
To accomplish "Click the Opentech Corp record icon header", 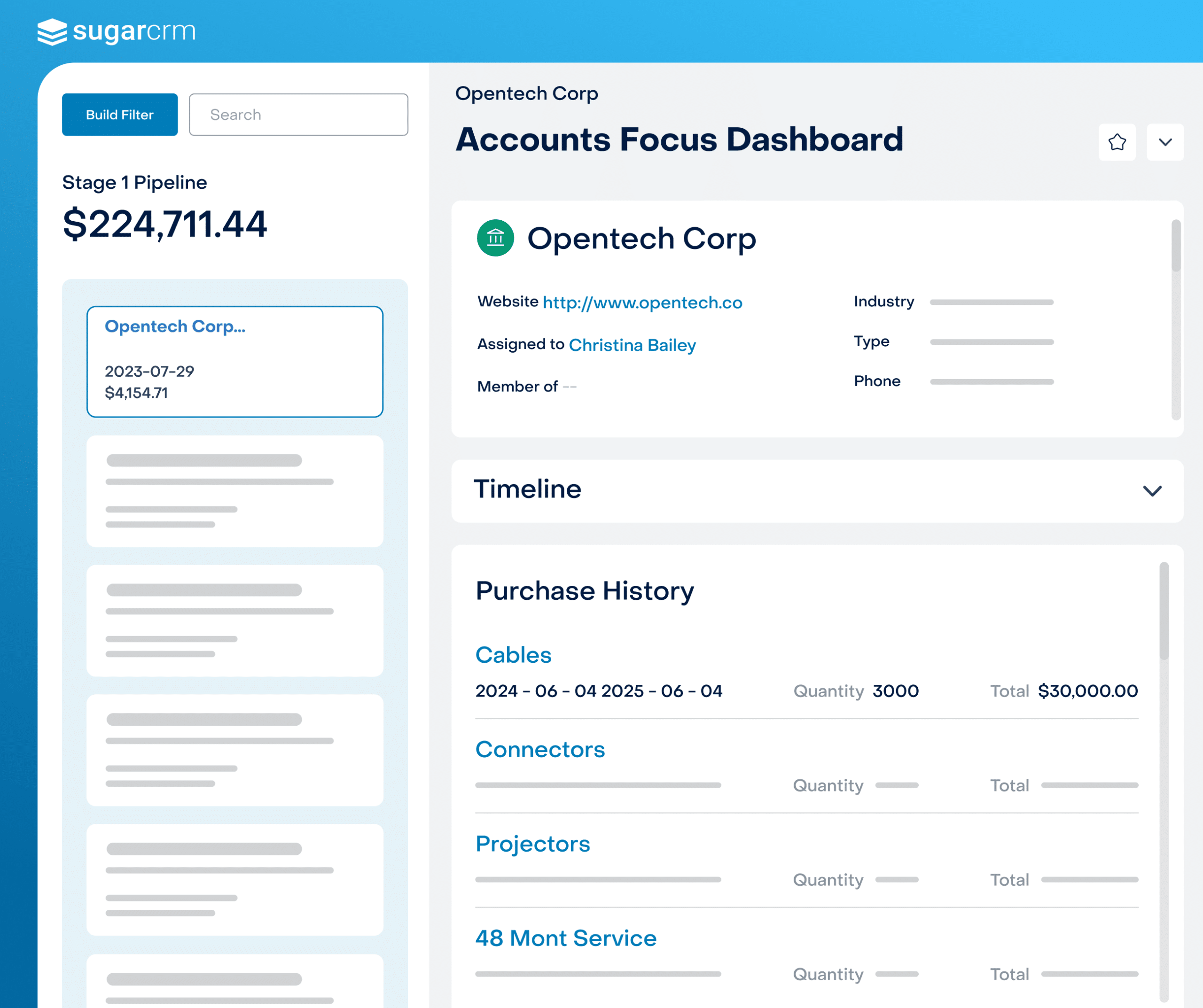I will click(x=641, y=238).
